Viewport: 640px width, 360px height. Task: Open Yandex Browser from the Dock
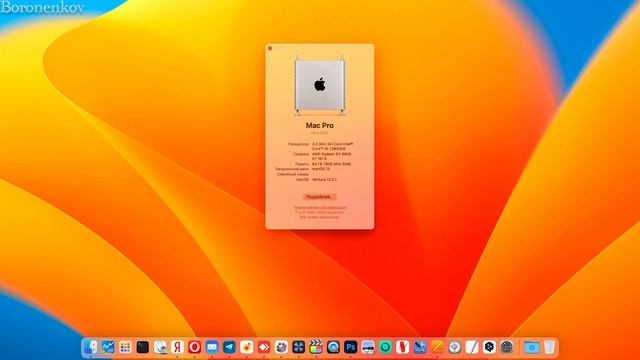coord(177,347)
